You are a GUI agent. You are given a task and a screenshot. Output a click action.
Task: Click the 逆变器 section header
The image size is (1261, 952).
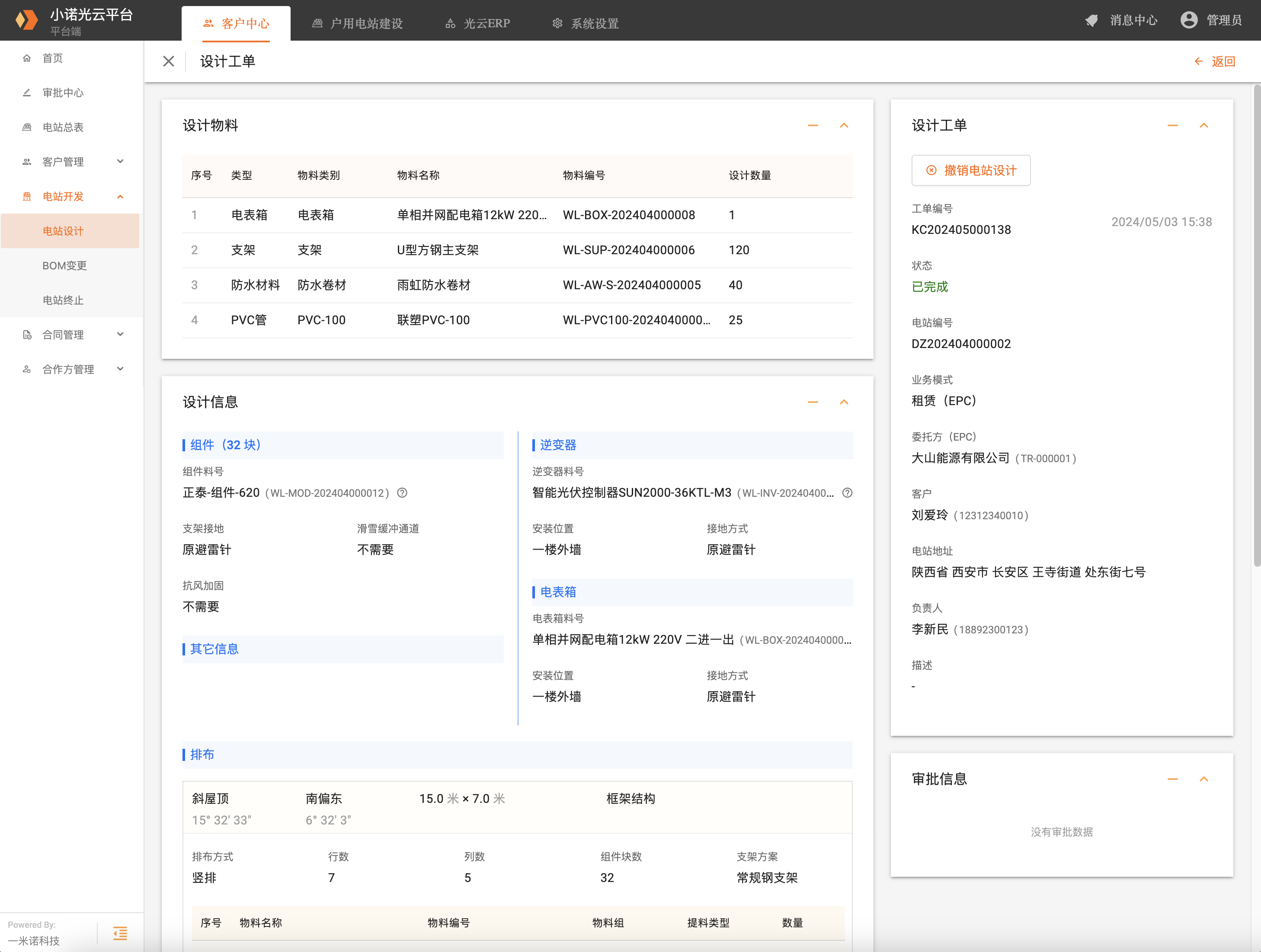click(x=693, y=444)
